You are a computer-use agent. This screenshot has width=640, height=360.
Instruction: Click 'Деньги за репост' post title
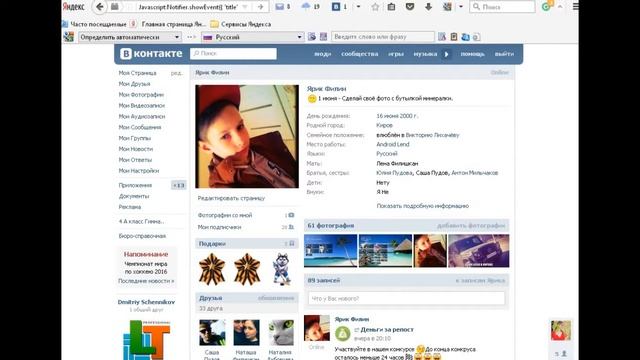coord(387,329)
